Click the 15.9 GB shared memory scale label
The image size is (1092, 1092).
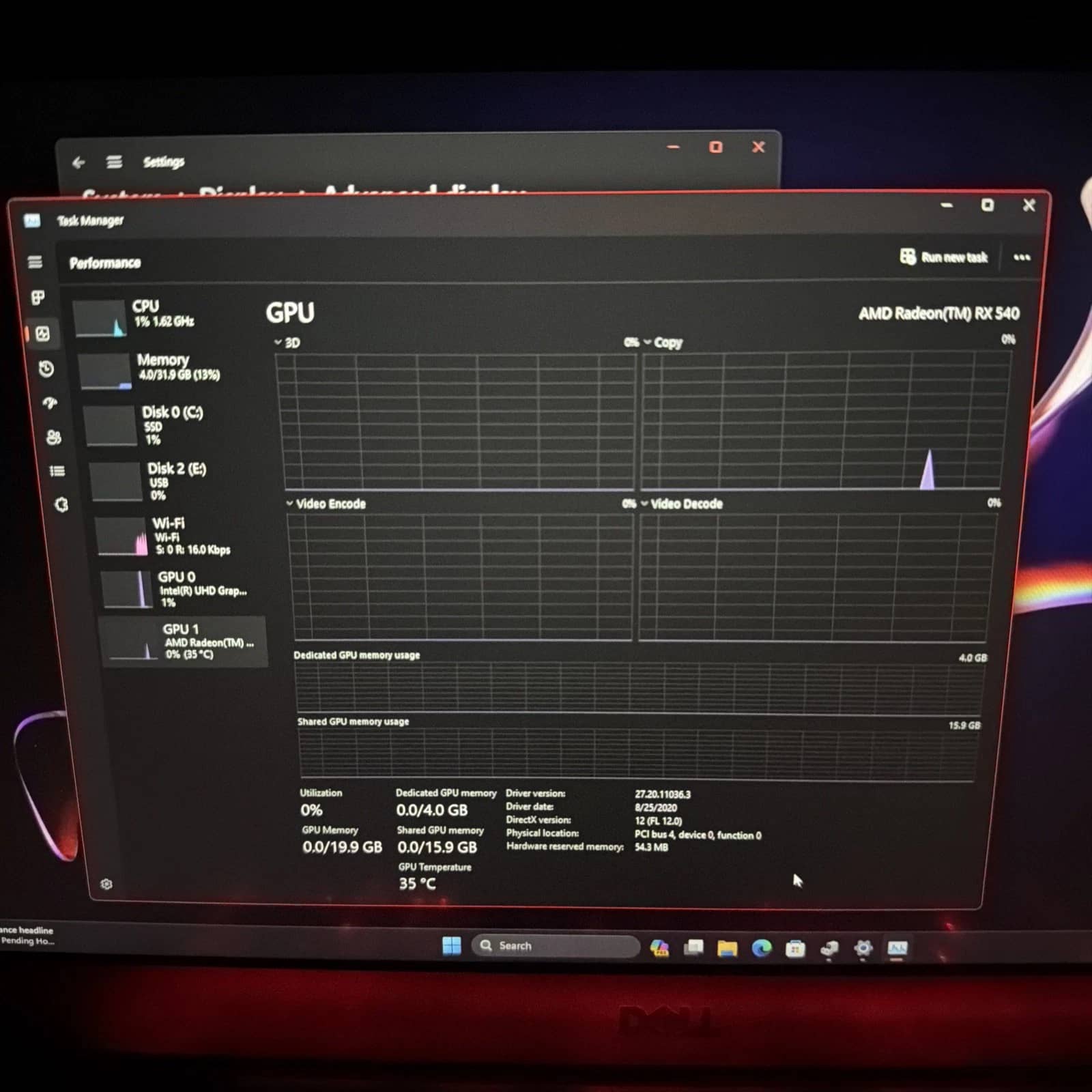964,725
